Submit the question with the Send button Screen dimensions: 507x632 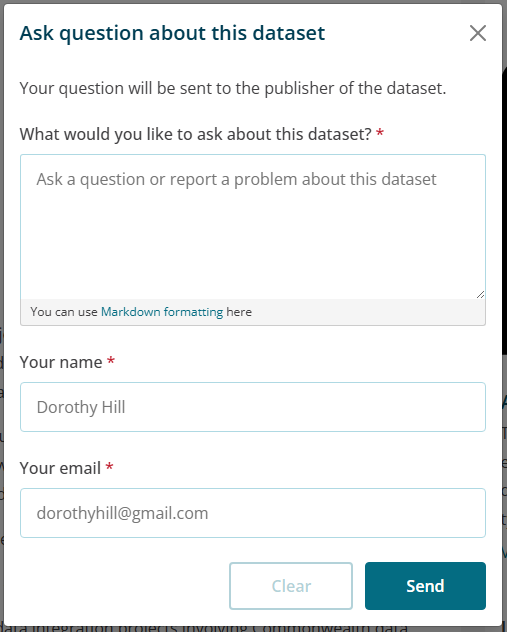[425, 586]
